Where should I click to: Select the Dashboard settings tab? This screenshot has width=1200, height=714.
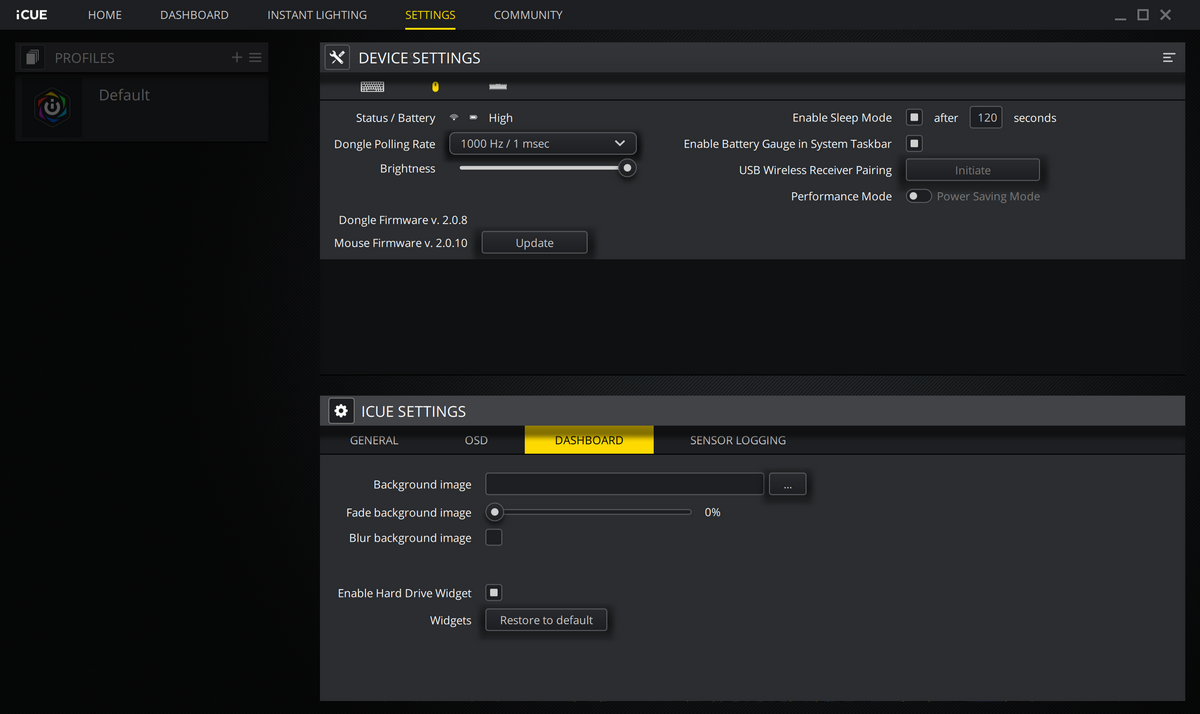589,440
